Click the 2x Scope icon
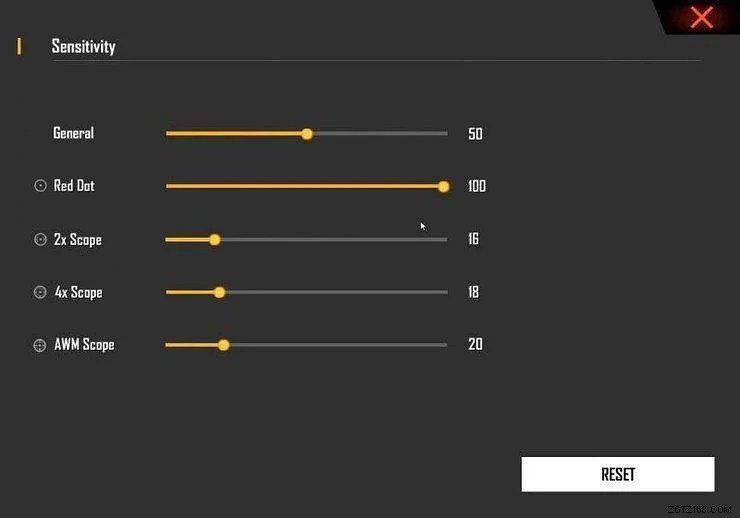This screenshot has width=740, height=518. tap(40, 239)
